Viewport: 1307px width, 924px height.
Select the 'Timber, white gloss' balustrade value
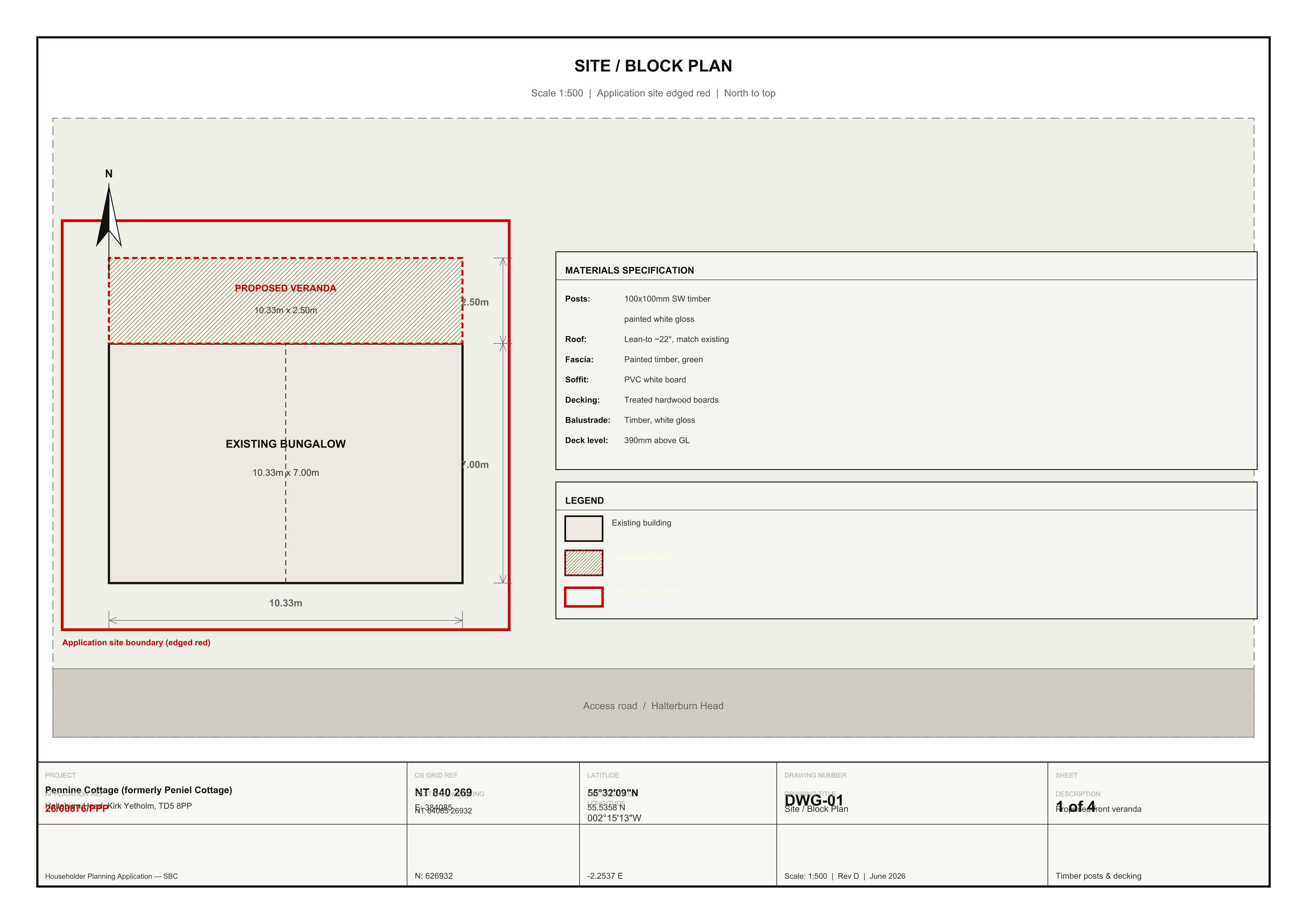pos(659,420)
